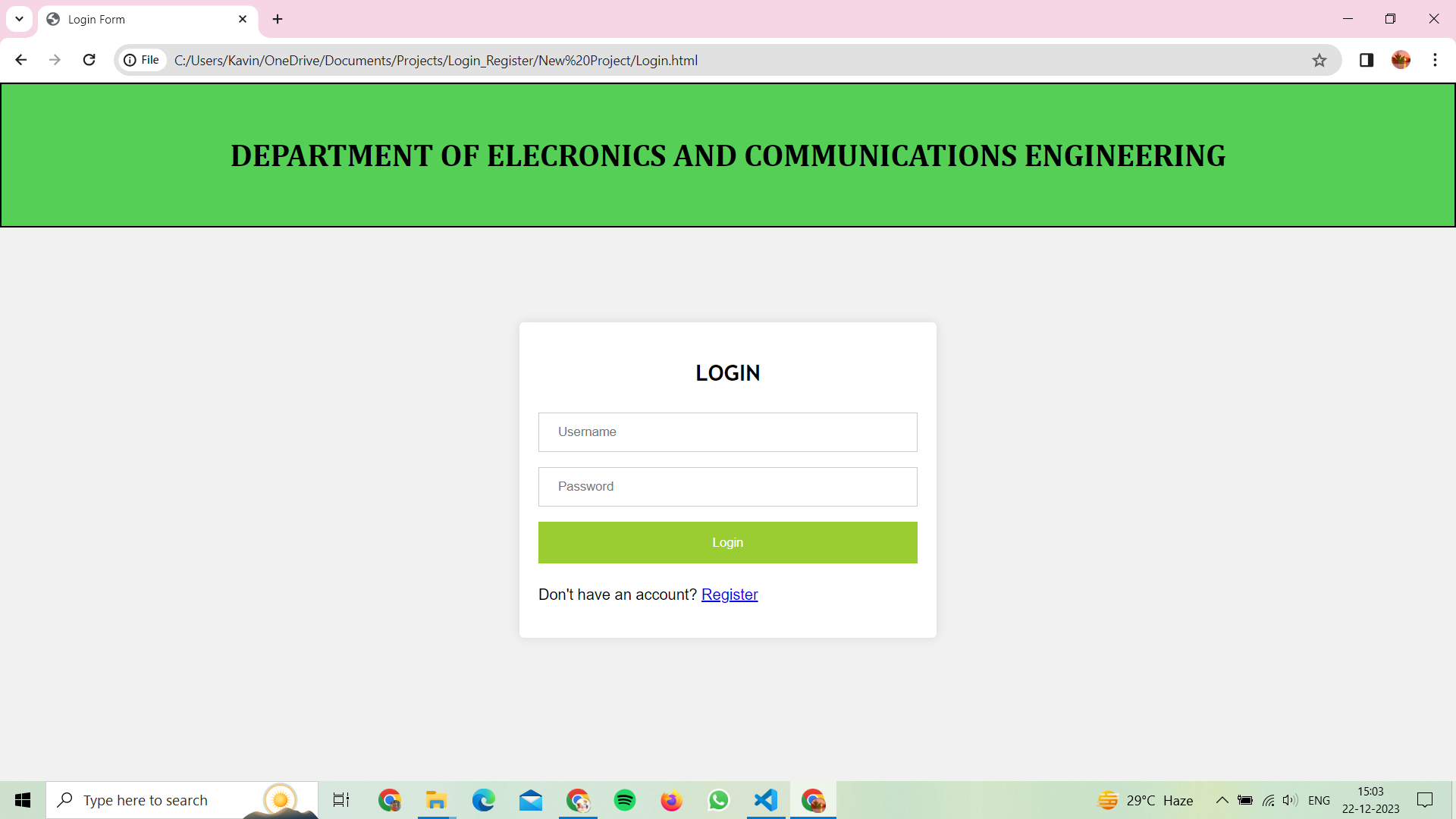The width and height of the screenshot is (1456, 819).
Task: Bookmark this page with star icon
Action: [1319, 60]
